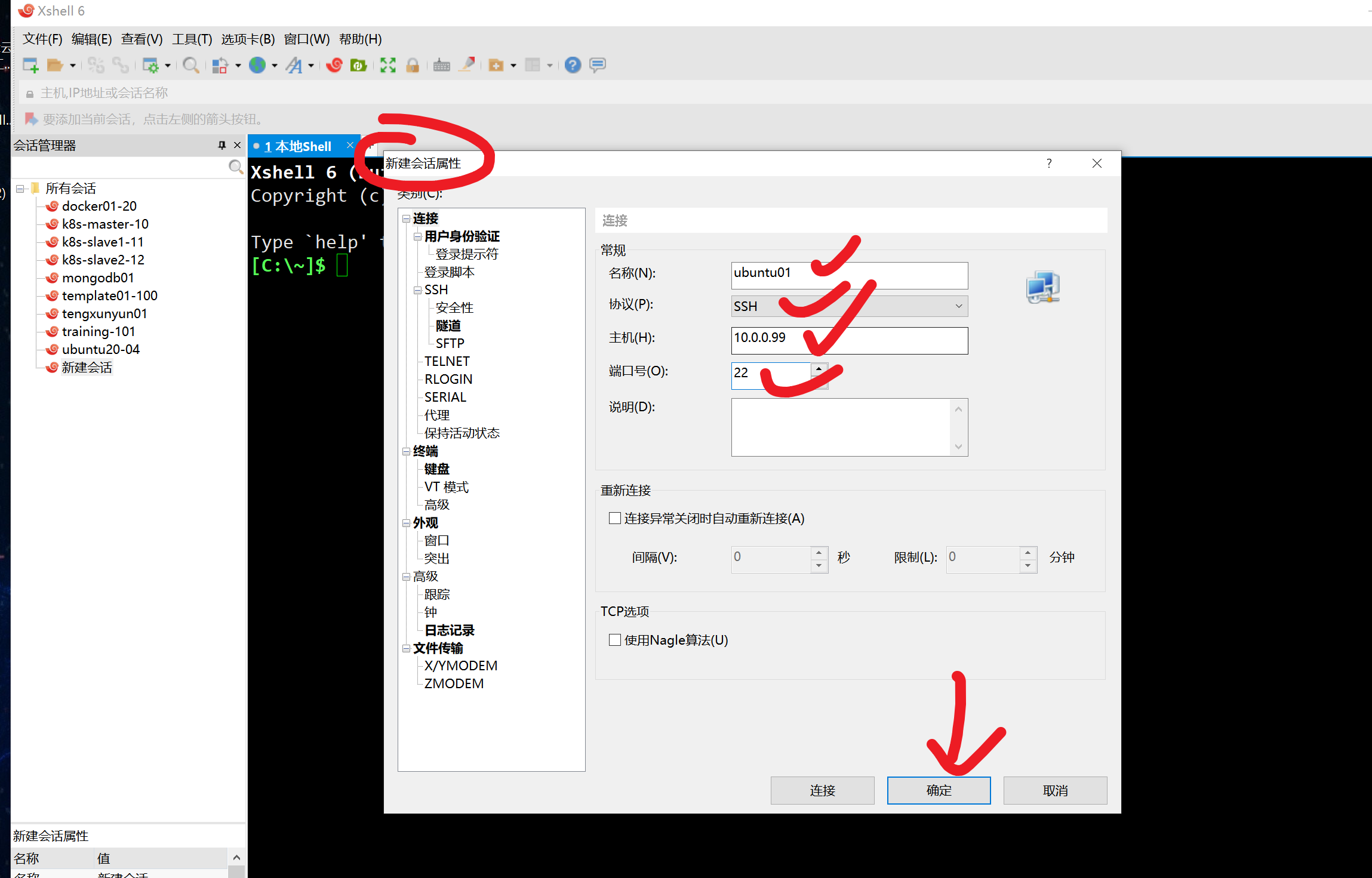This screenshot has height=878, width=1372.
Task: Open the 帮助(H) menu
Action: point(360,39)
